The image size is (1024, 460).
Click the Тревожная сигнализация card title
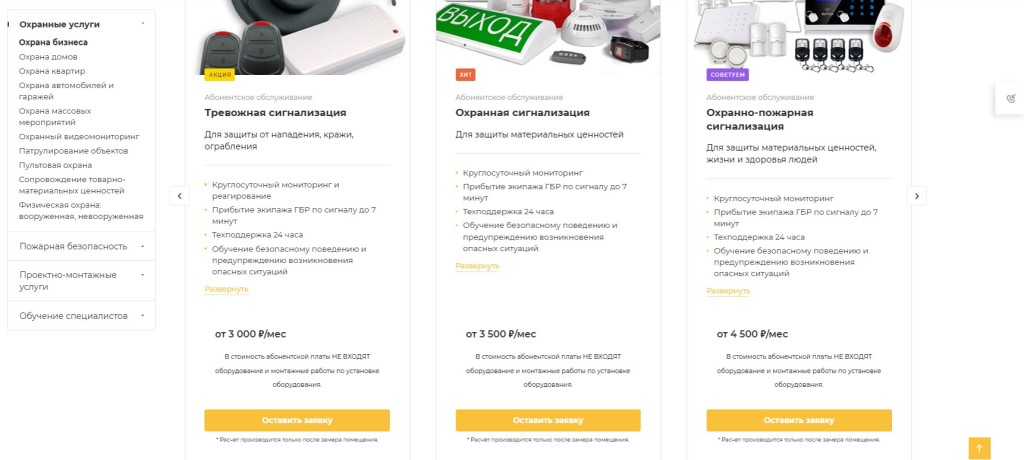click(275, 113)
